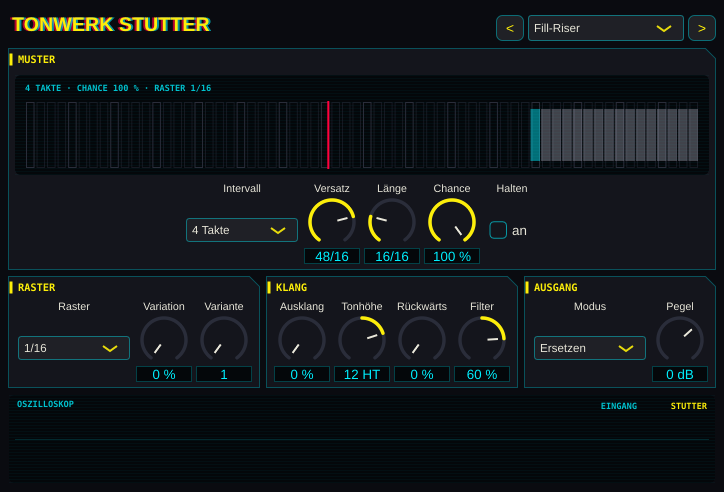Click the Tonhöhe knob
Image resolution: width=724 pixels, height=492 pixels.
(362, 340)
